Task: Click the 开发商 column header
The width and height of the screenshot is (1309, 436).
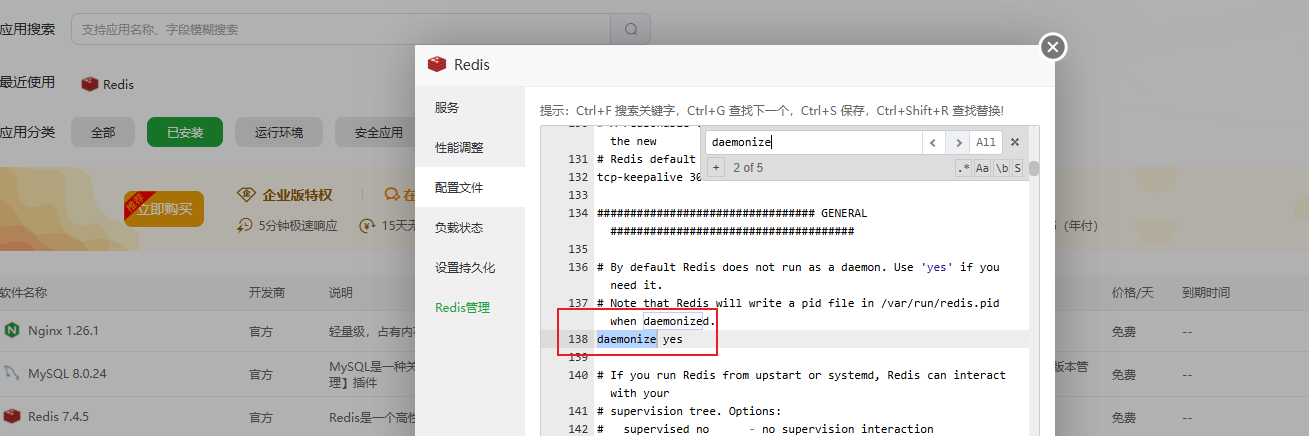Action: coord(267,293)
